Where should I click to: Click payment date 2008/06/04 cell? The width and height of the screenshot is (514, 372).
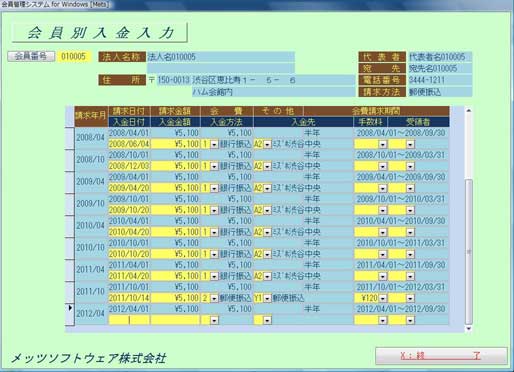point(129,144)
